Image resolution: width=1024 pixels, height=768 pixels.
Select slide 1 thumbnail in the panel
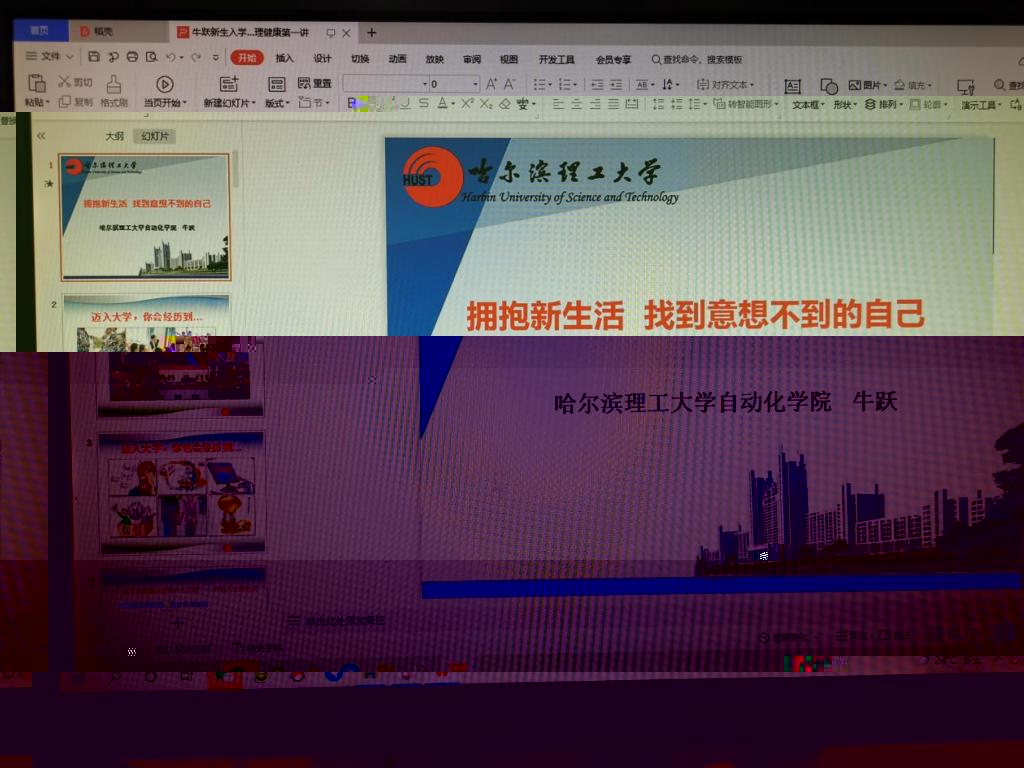pos(145,217)
